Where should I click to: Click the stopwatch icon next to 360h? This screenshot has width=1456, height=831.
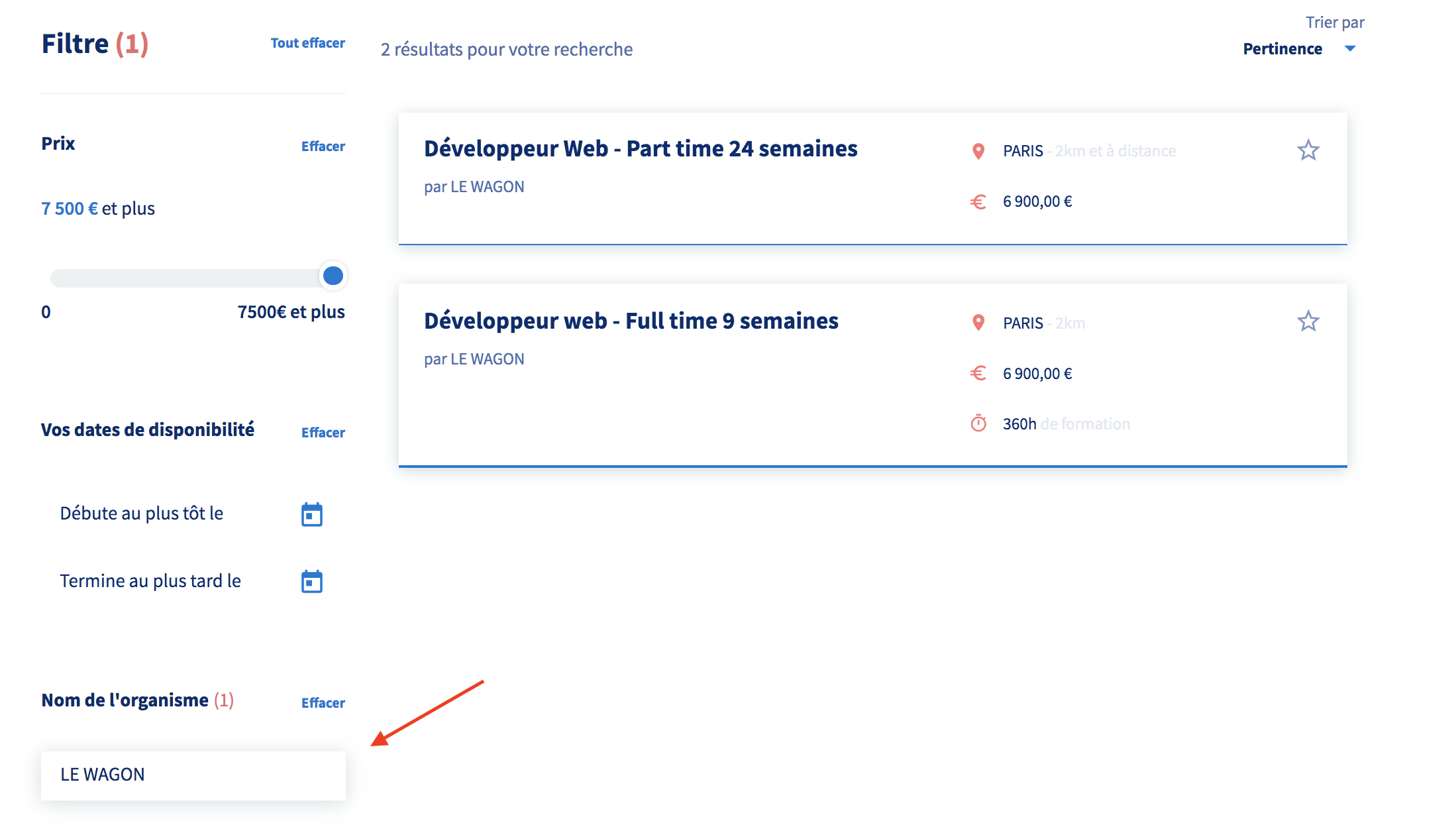978,423
